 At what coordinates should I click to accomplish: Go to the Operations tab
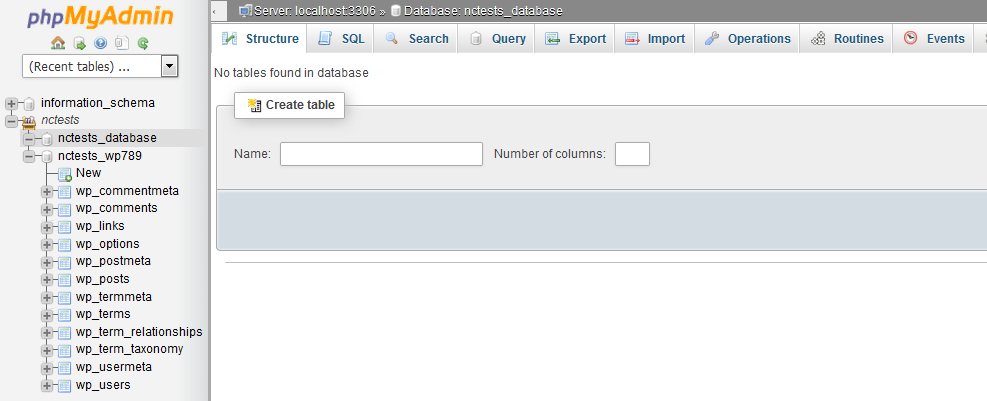747,38
